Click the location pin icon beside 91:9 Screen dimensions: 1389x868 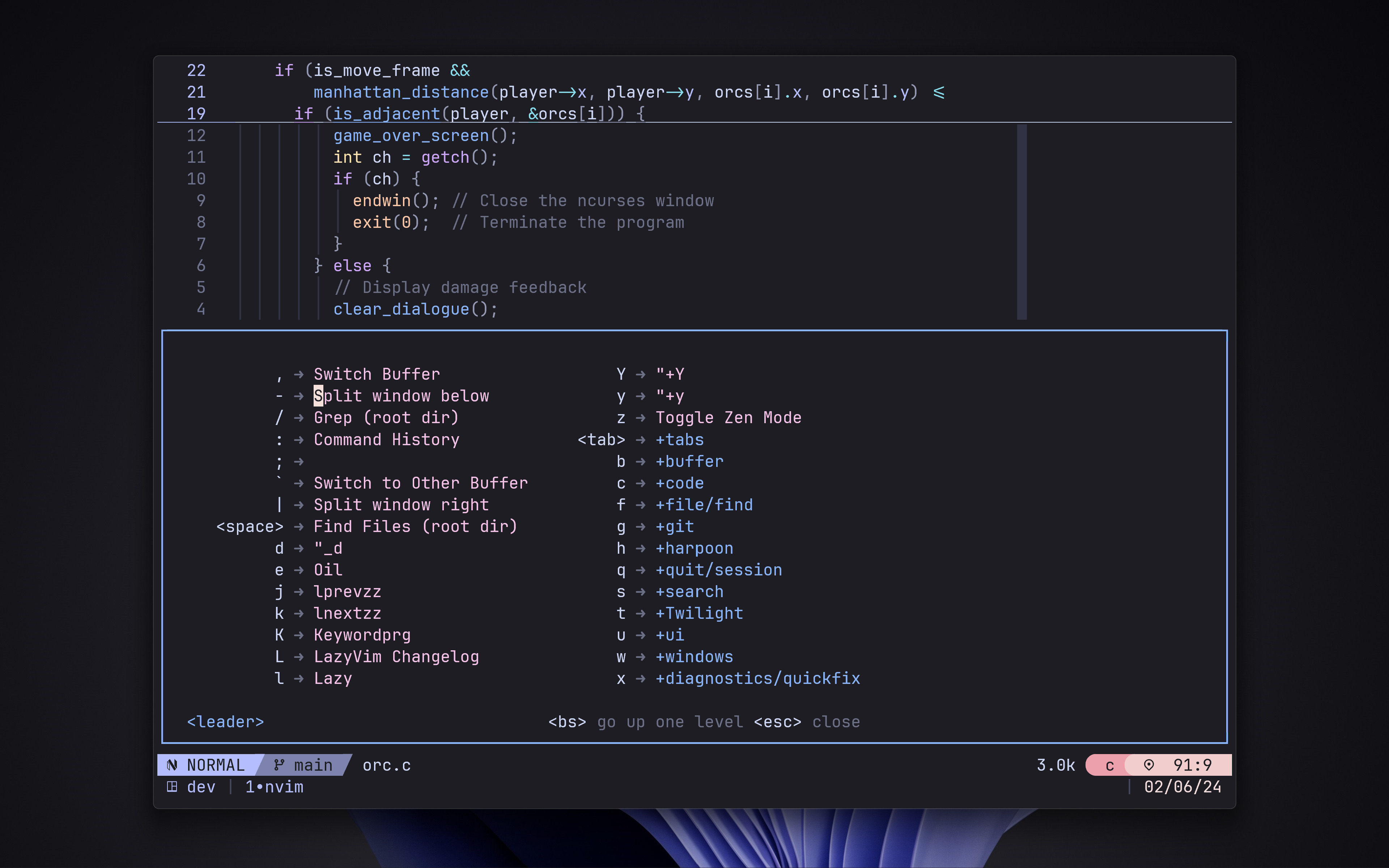(x=1148, y=765)
